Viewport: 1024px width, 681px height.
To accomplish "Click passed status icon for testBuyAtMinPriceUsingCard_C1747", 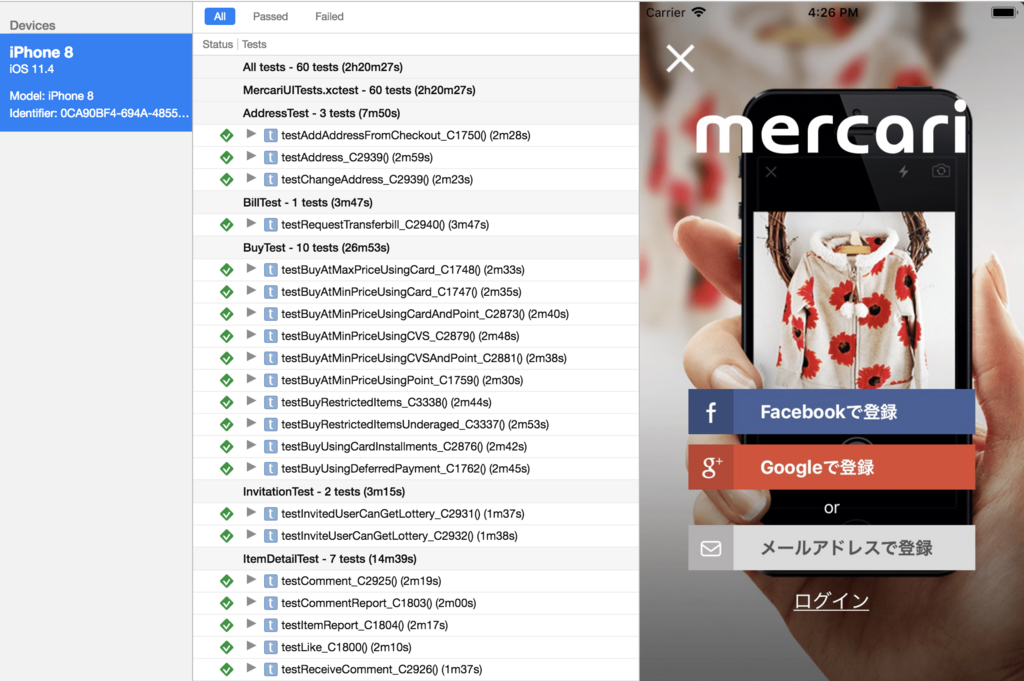I will pyautogui.click(x=227, y=292).
